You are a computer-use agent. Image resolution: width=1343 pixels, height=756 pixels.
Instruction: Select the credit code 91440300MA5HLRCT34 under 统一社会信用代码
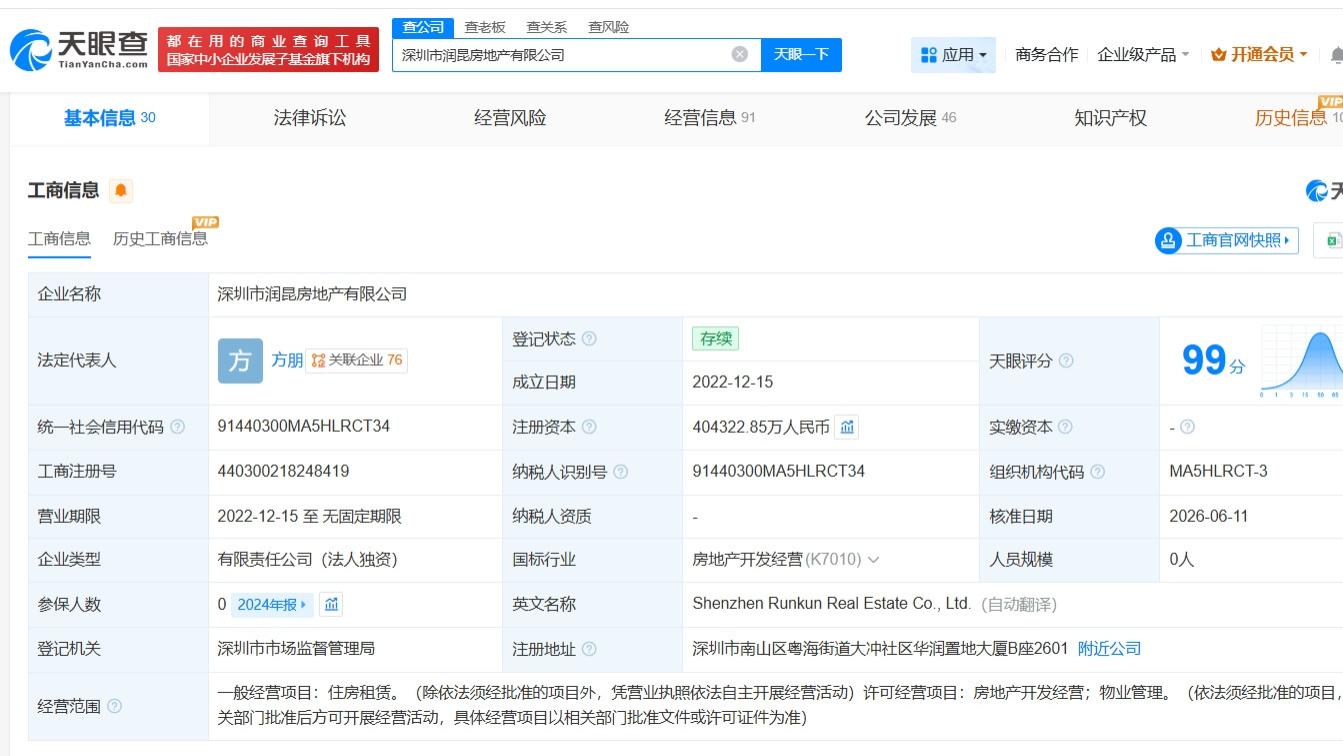304,426
